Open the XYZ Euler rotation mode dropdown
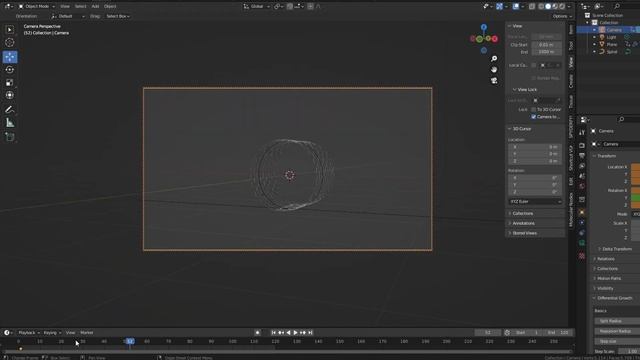The image size is (640, 360). click(535, 202)
